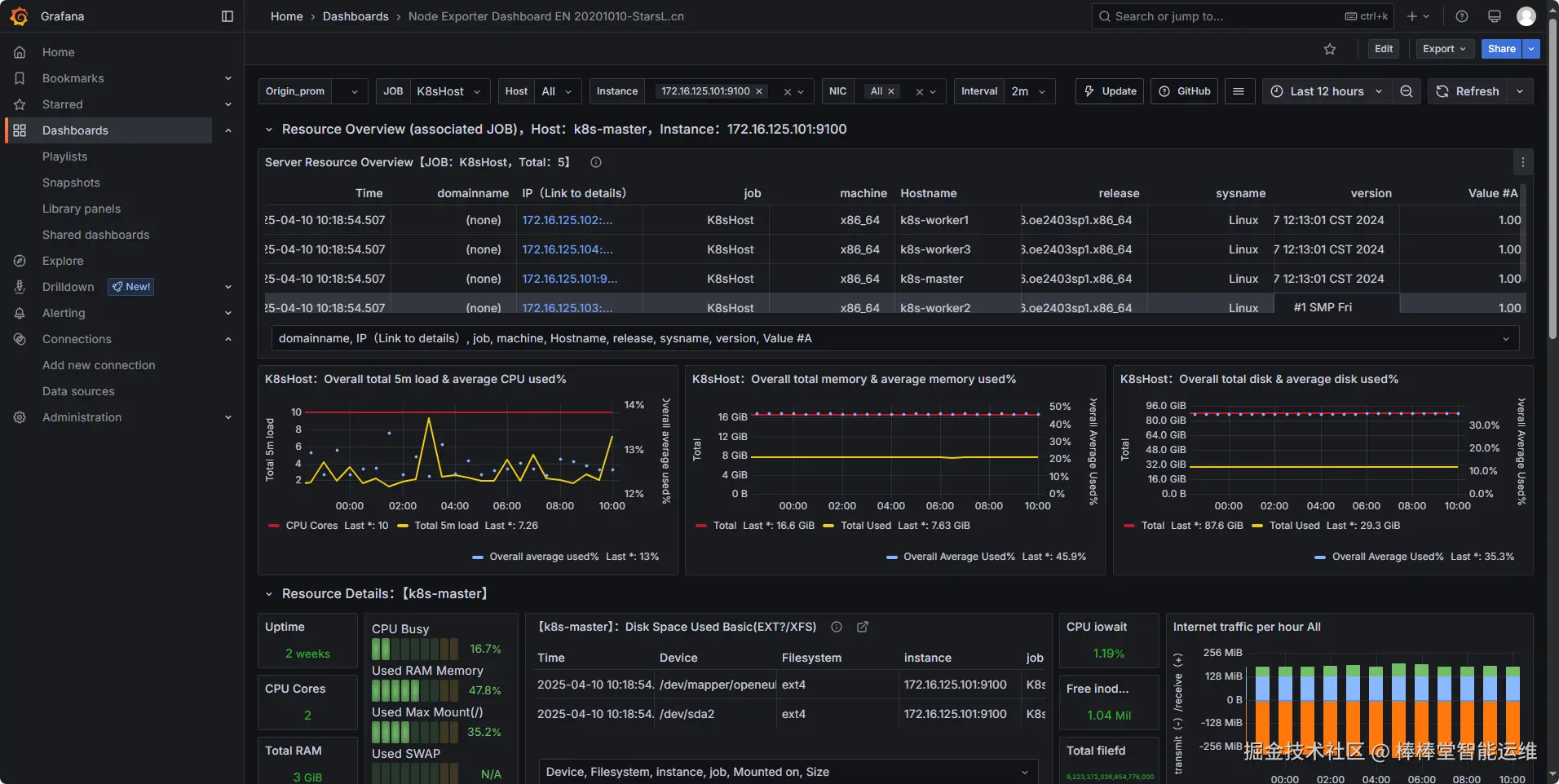Select Data sources in sidebar menu

coord(78,391)
